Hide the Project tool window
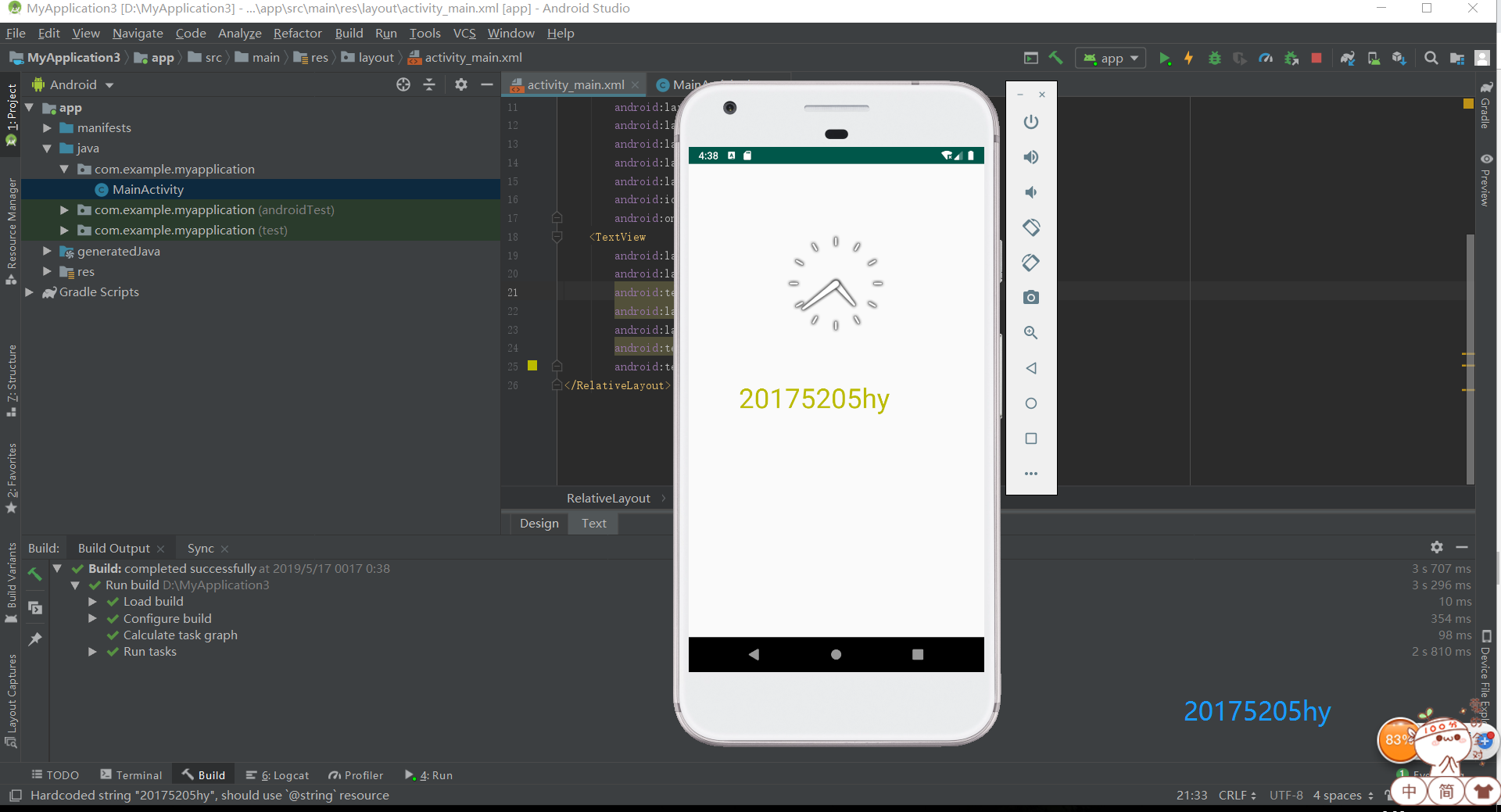This screenshot has width=1501, height=812. pyautogui.click(x=487, y=84)
